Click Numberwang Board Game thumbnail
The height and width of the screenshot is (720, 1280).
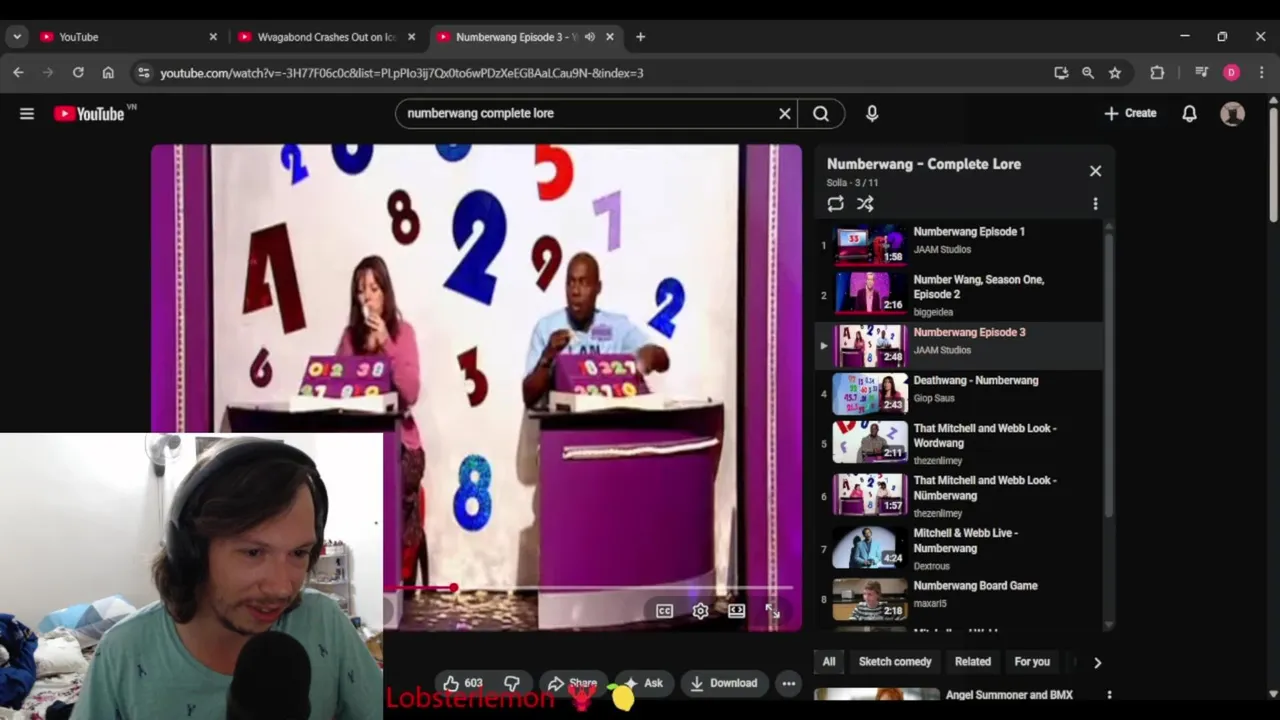pos(870,598)
